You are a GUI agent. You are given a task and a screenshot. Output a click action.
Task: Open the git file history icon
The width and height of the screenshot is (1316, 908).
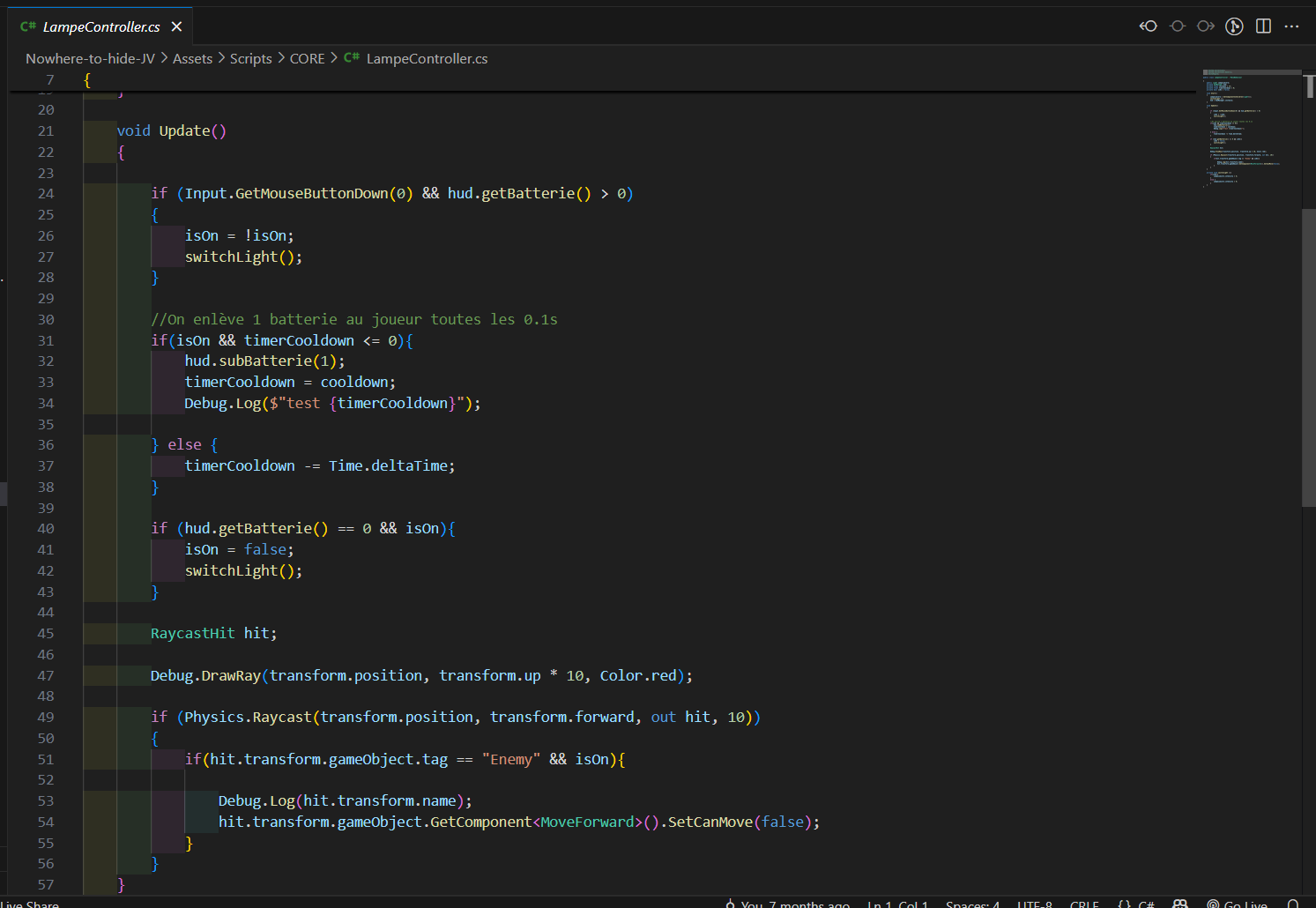(1234, 26)
